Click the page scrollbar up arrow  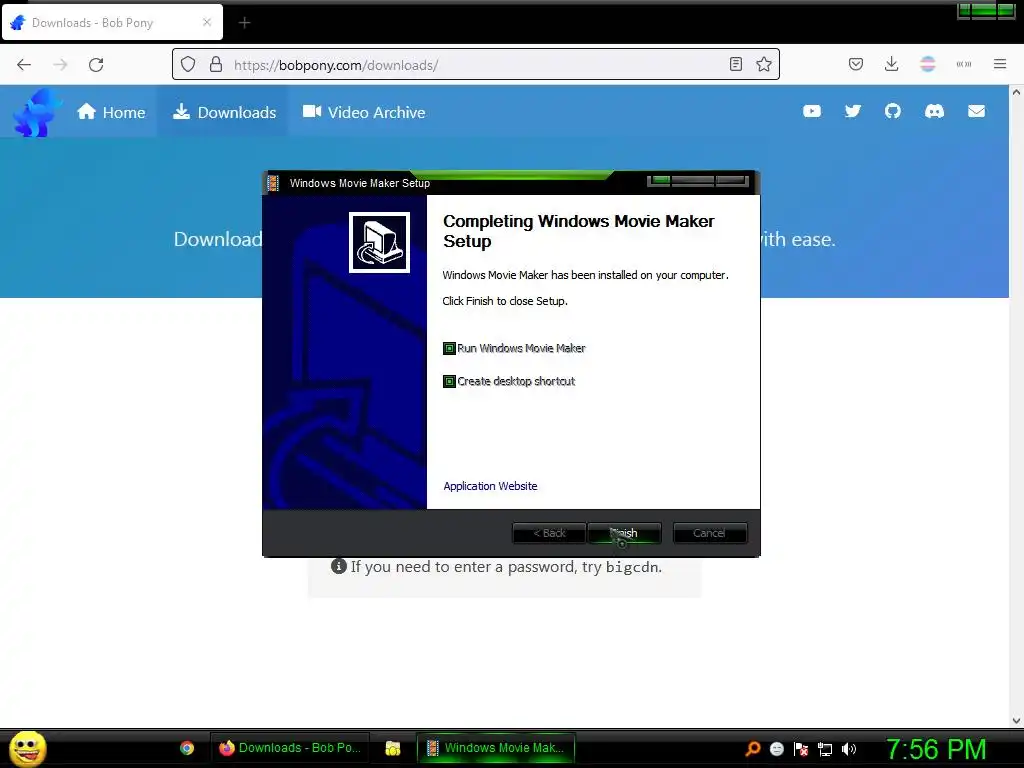(x=1016, y=92)
